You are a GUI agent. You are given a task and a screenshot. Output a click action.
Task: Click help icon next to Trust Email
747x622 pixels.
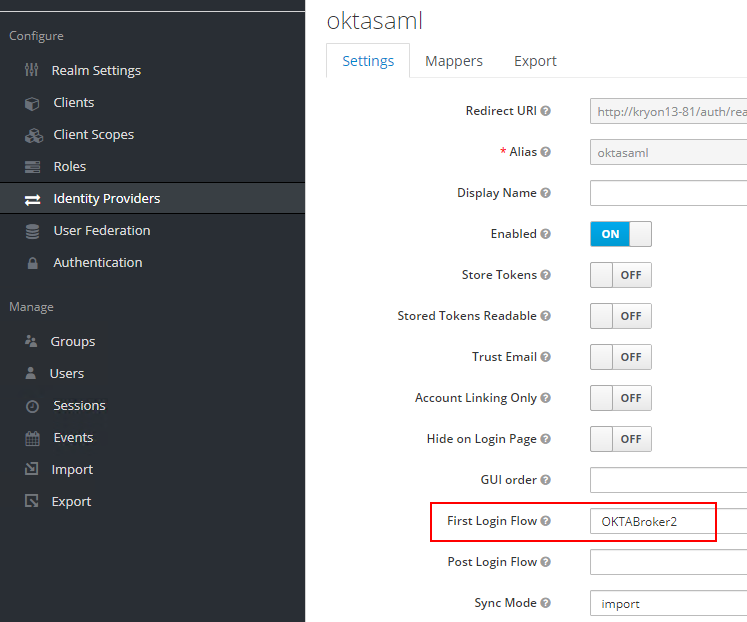tap(546, 357)
